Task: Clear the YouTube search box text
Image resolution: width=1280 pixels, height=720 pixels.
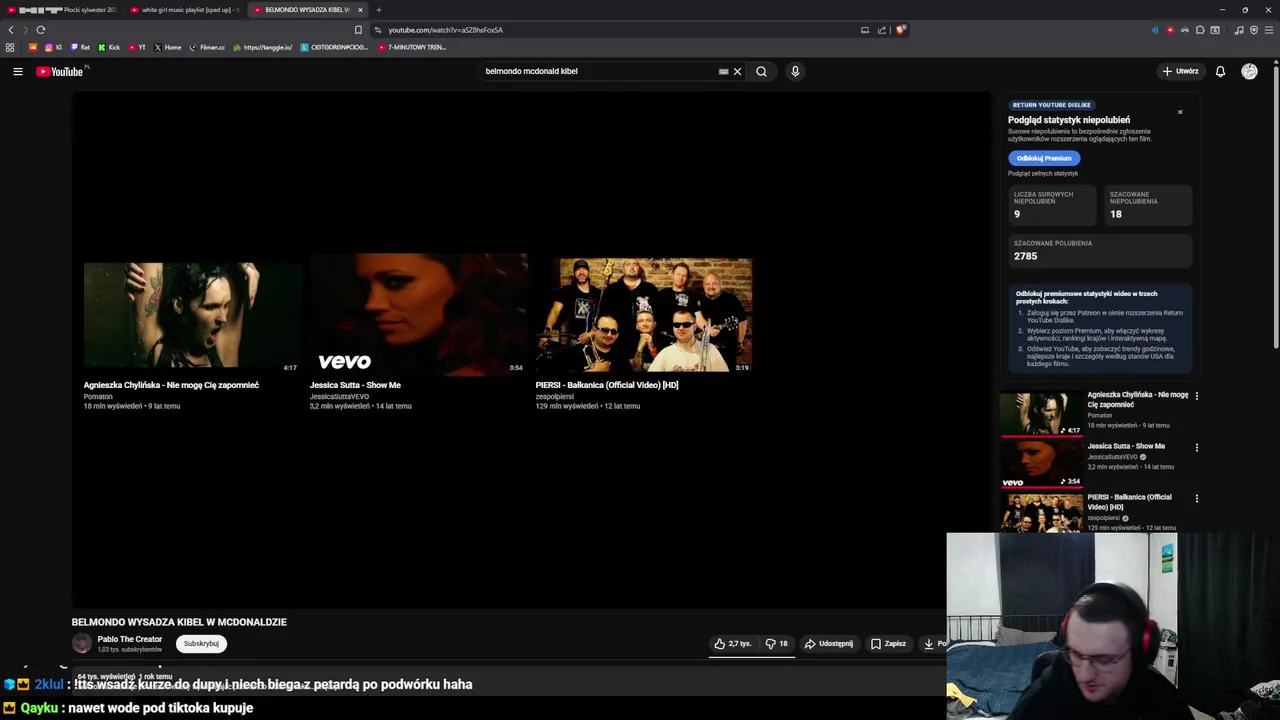Action: 738,71
